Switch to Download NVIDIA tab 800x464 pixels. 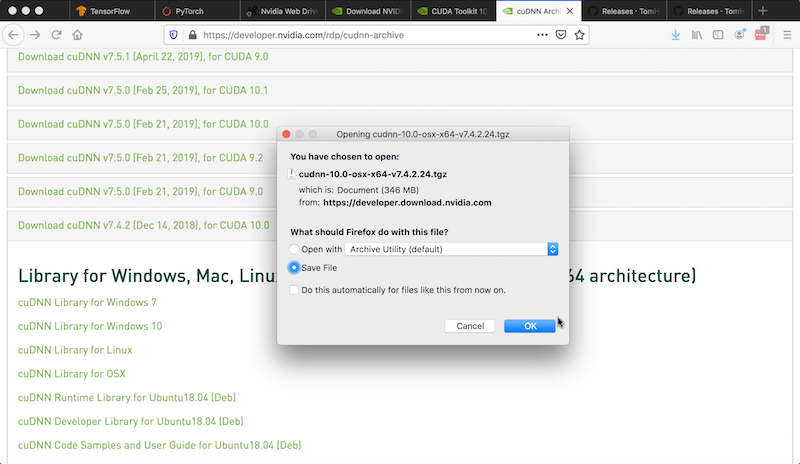pyautogui.click(x=368, y=11)
